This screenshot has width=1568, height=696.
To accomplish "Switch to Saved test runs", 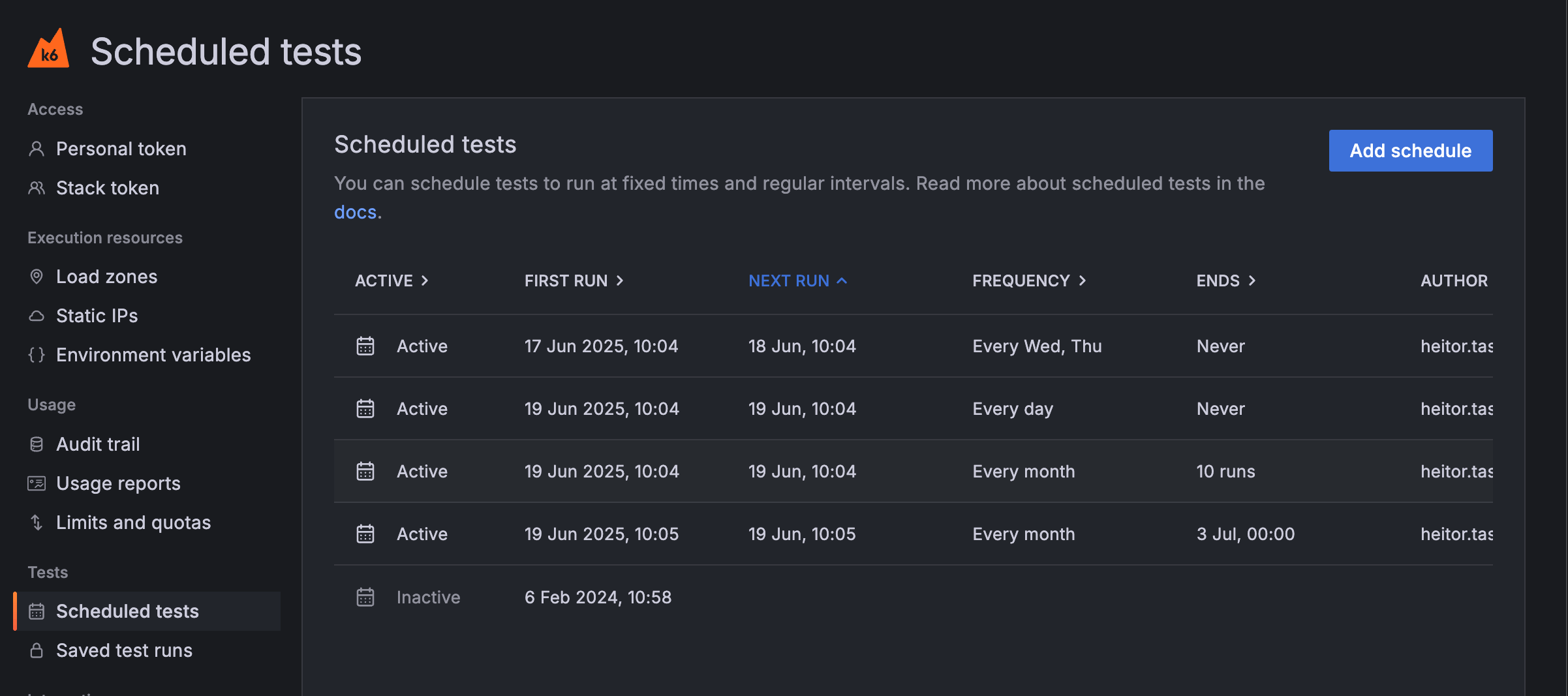I will [x=123, y=650].
